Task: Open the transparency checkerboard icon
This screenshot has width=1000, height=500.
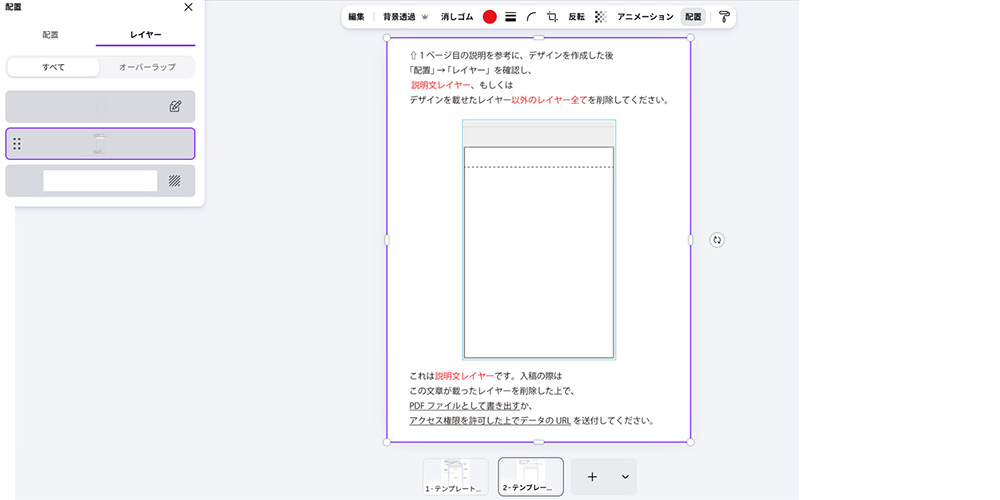Action: (x=600, y=17)
